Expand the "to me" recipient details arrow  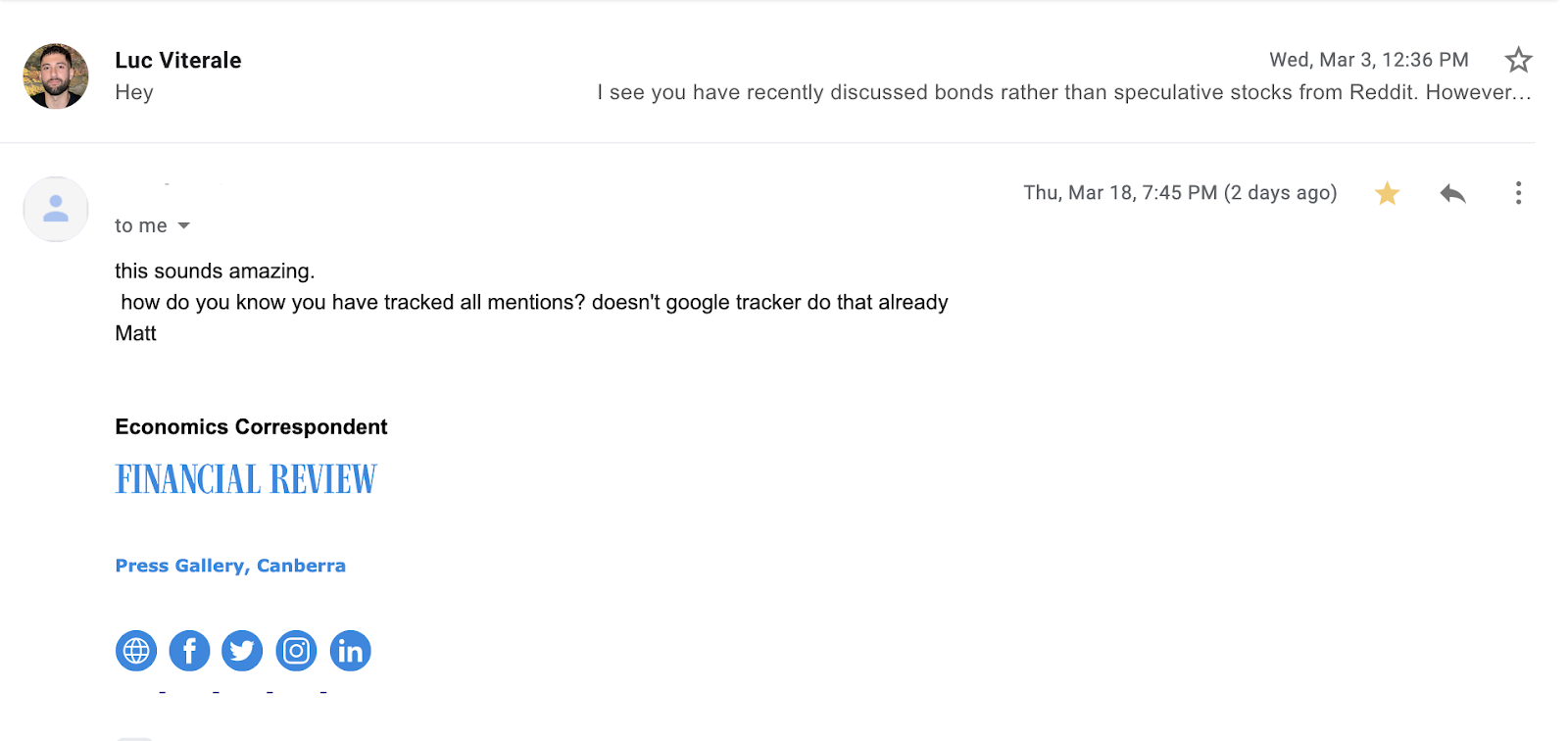pos(183,226)
